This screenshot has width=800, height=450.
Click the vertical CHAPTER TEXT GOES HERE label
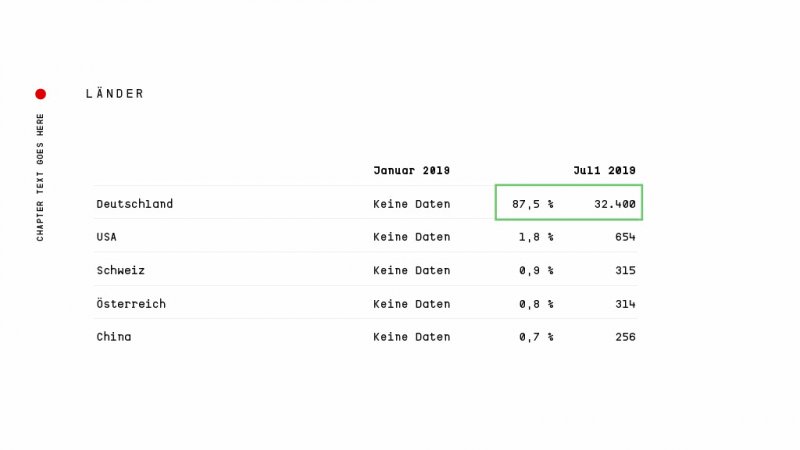(41, 177)
